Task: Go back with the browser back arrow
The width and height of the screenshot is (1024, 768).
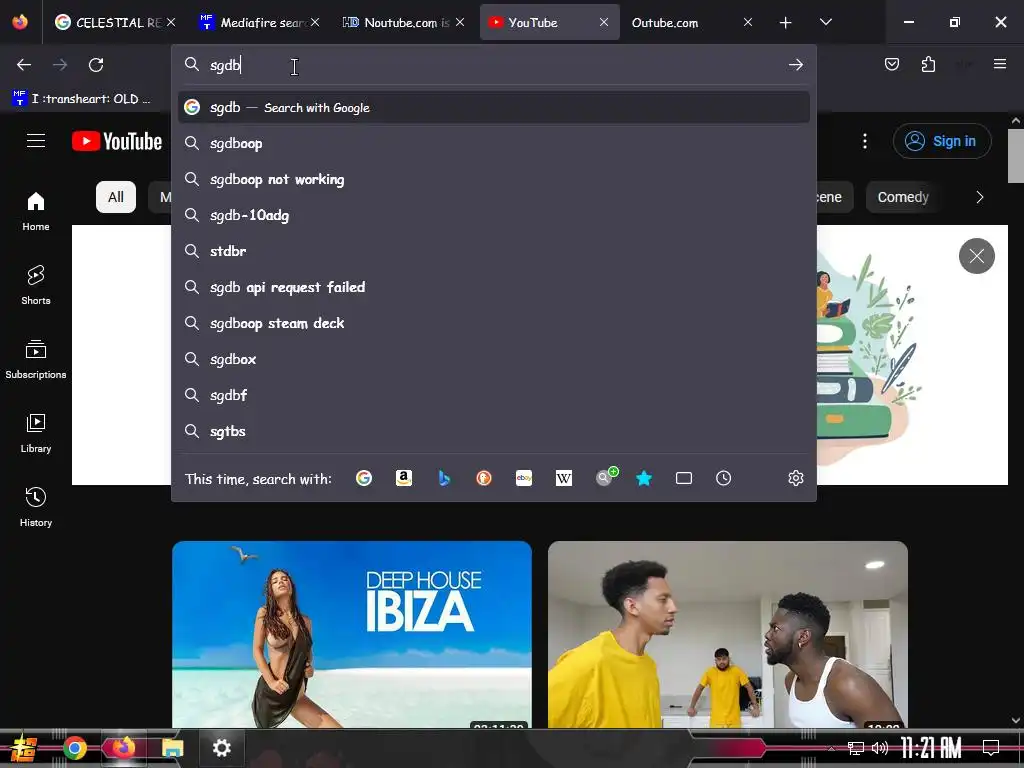Action: [24, 65]
